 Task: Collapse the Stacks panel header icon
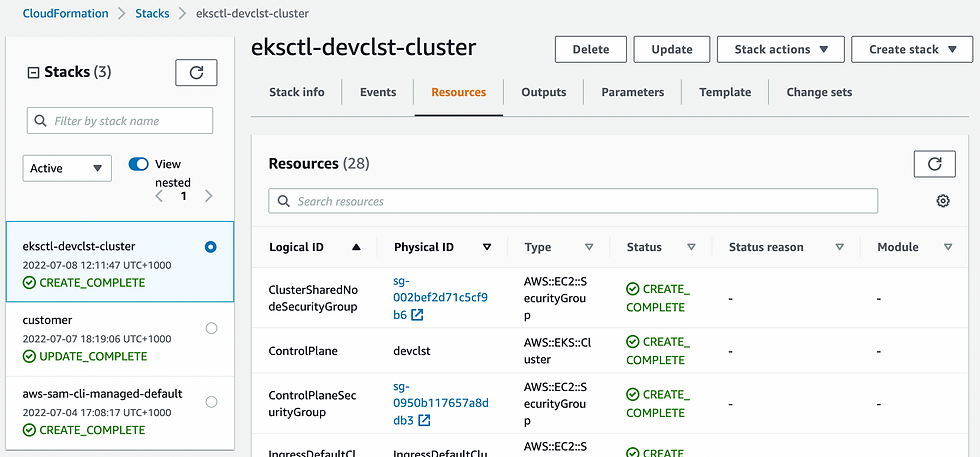click(33, 72)
